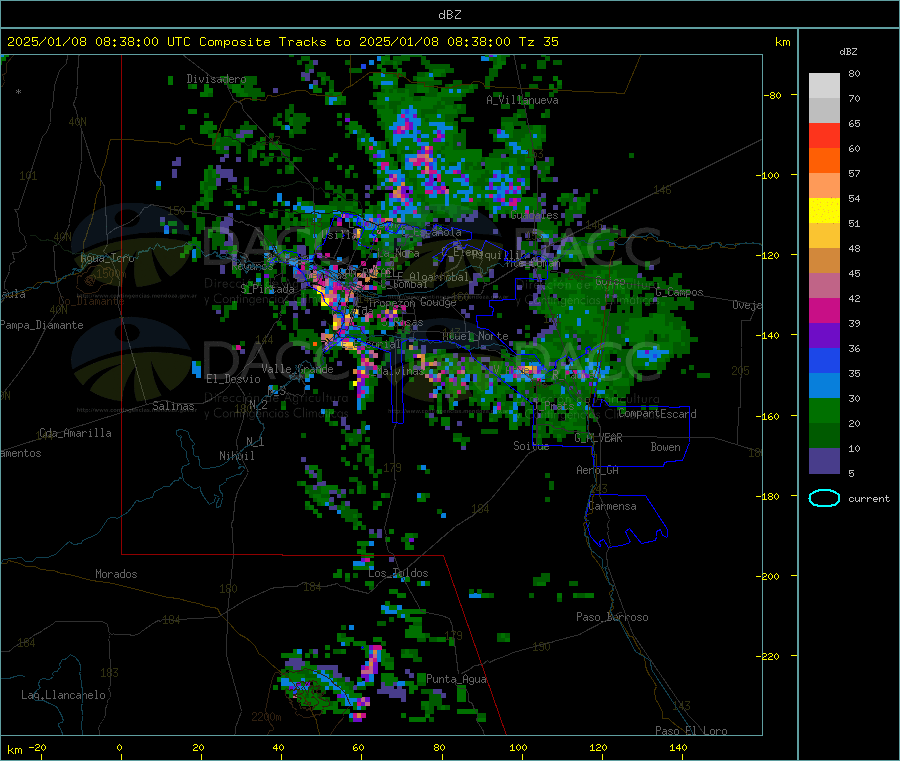The width and height of the screenshot is (900, 761).
Task: Click the strong echo cell near Punta_Agua
Action: [371, 661]
